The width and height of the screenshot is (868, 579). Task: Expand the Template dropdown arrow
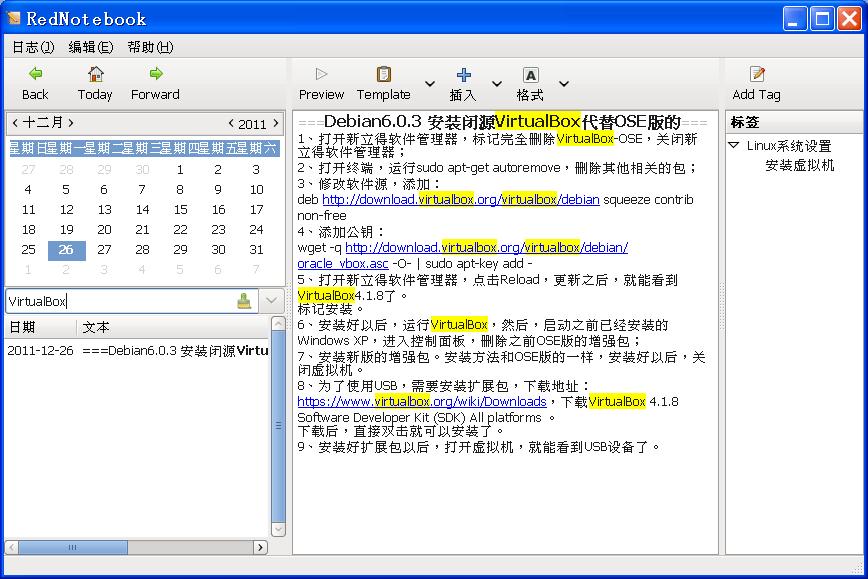[x=430, y=84]
